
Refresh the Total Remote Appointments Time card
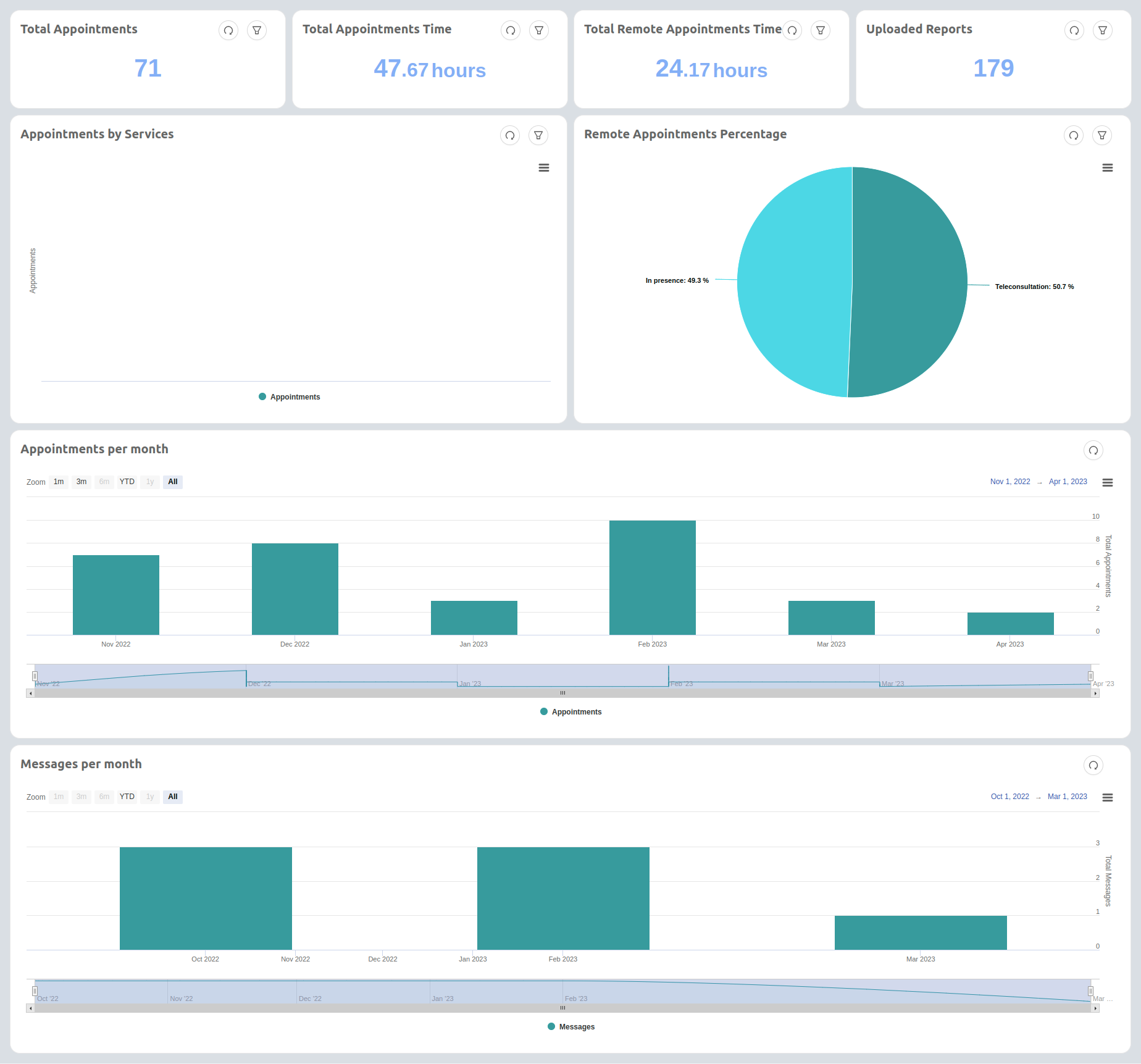(x=792, y=30)
